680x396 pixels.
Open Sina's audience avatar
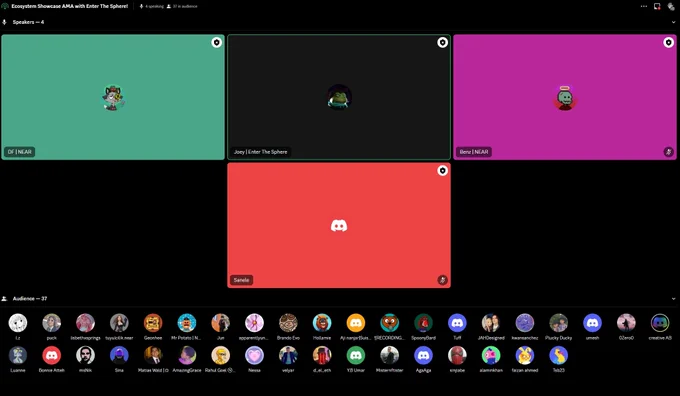pyautogui.click(x=119, y=355)
